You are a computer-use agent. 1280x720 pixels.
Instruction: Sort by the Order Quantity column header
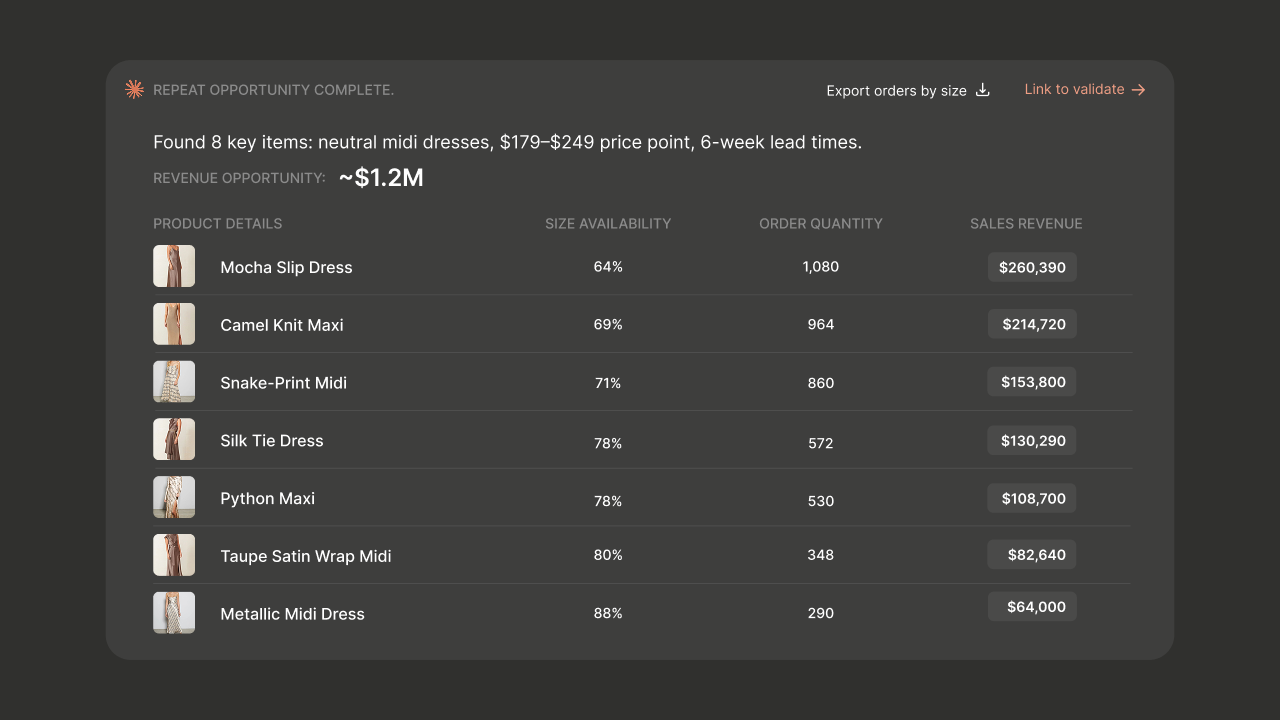tap(821, 224)
